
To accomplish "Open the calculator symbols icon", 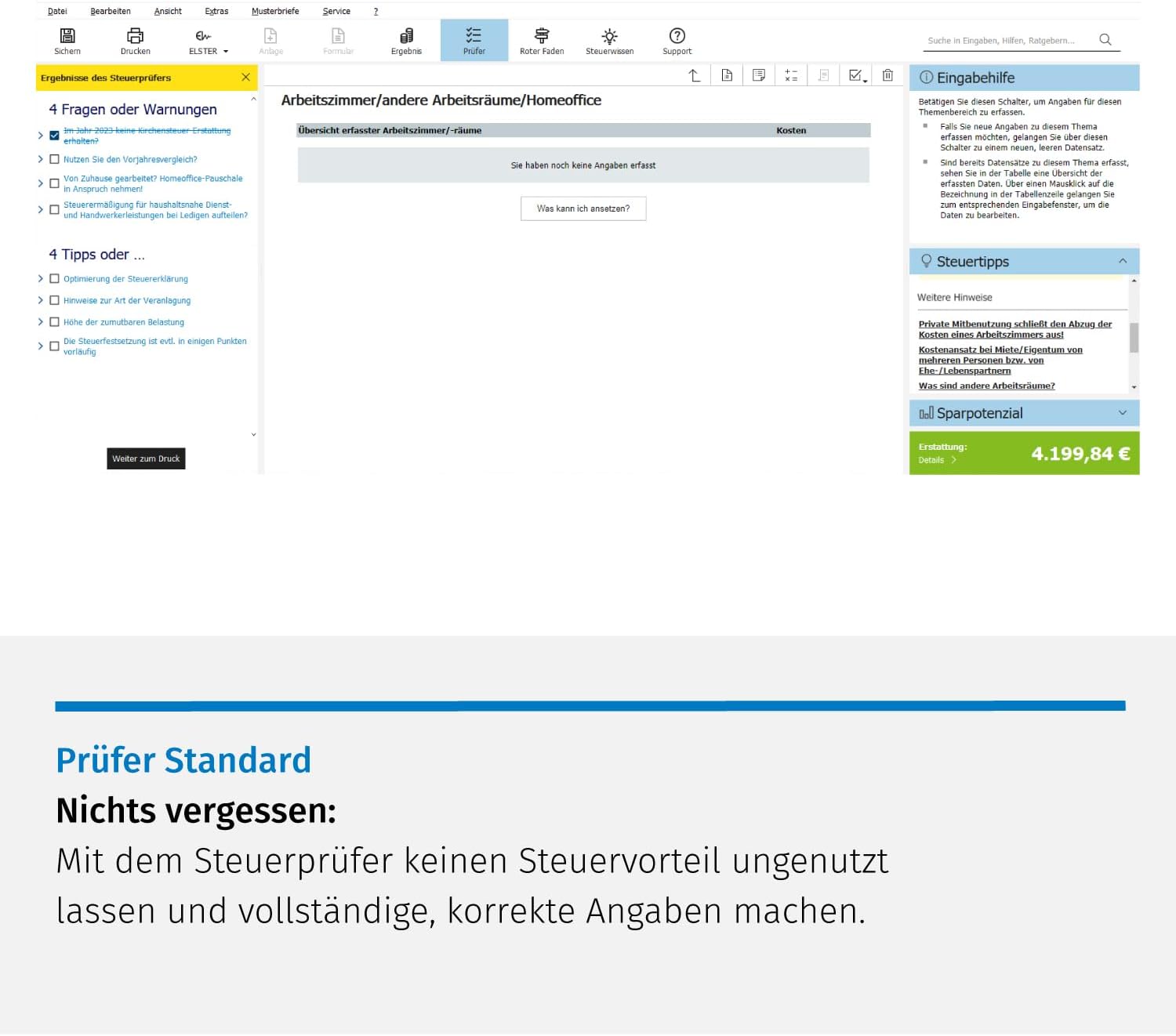I will coord(791,75).
